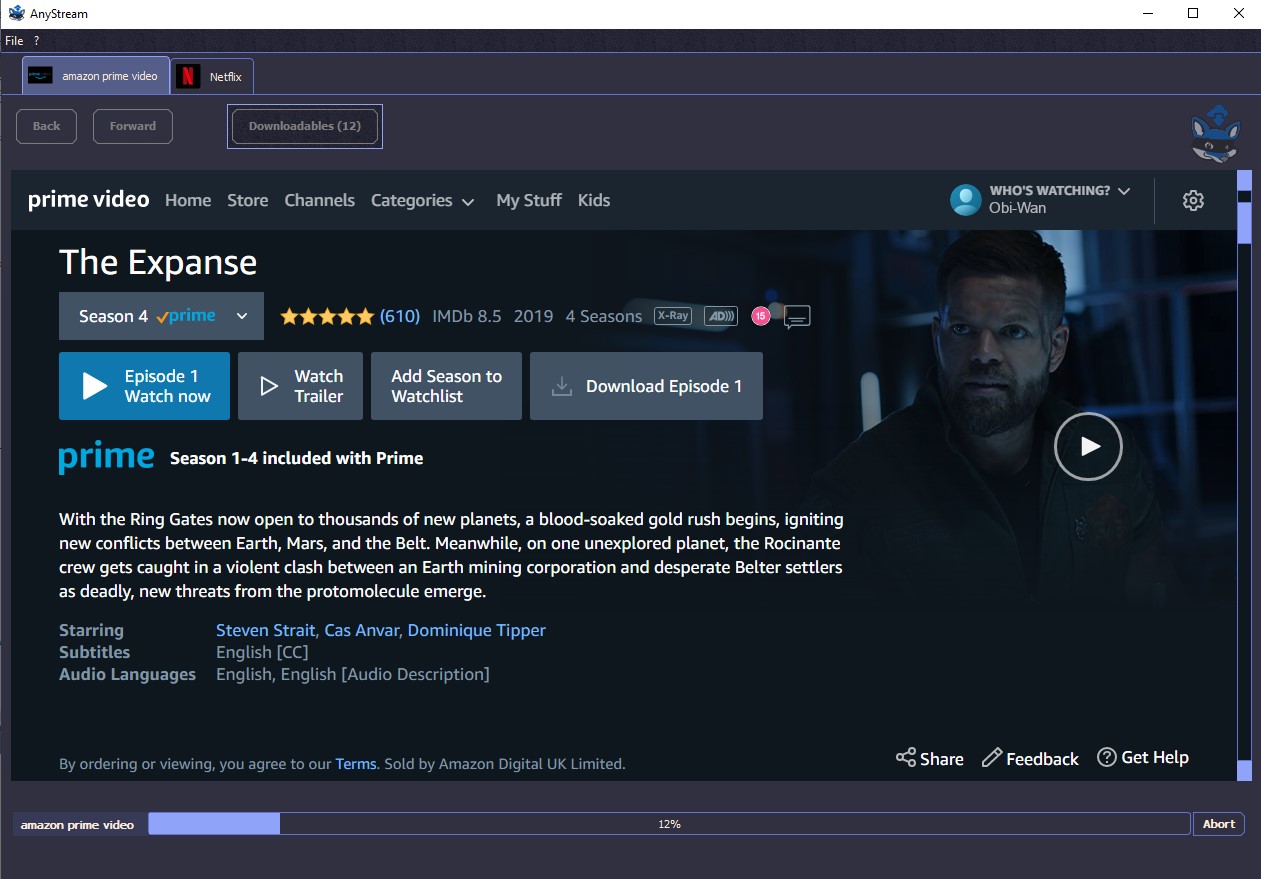This screenshot has height=879, width=1261.
Task: Click Add Season to Watchlist
Action: (446, 386)
